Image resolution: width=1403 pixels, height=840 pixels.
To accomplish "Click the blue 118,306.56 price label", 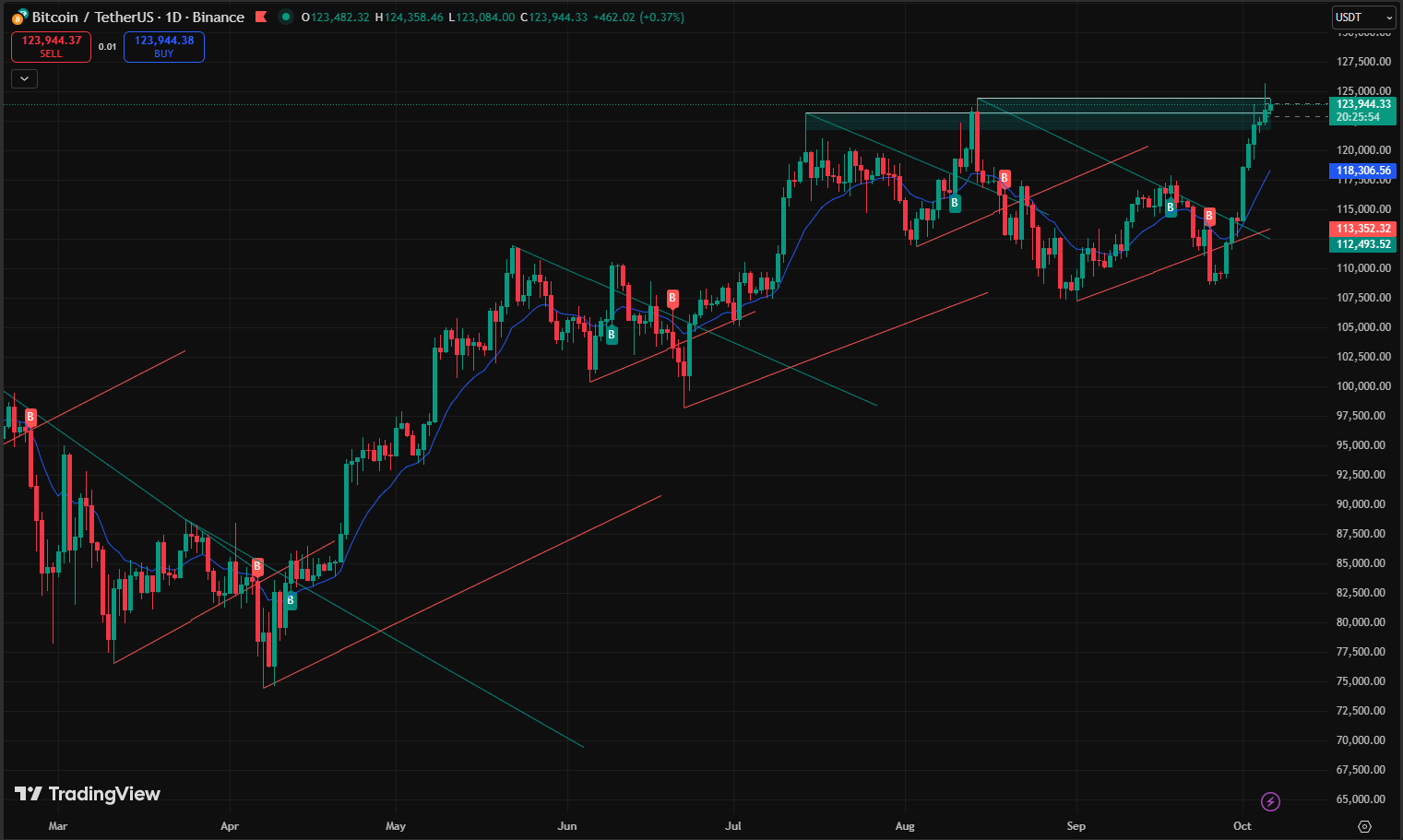I will [1363, 171].
